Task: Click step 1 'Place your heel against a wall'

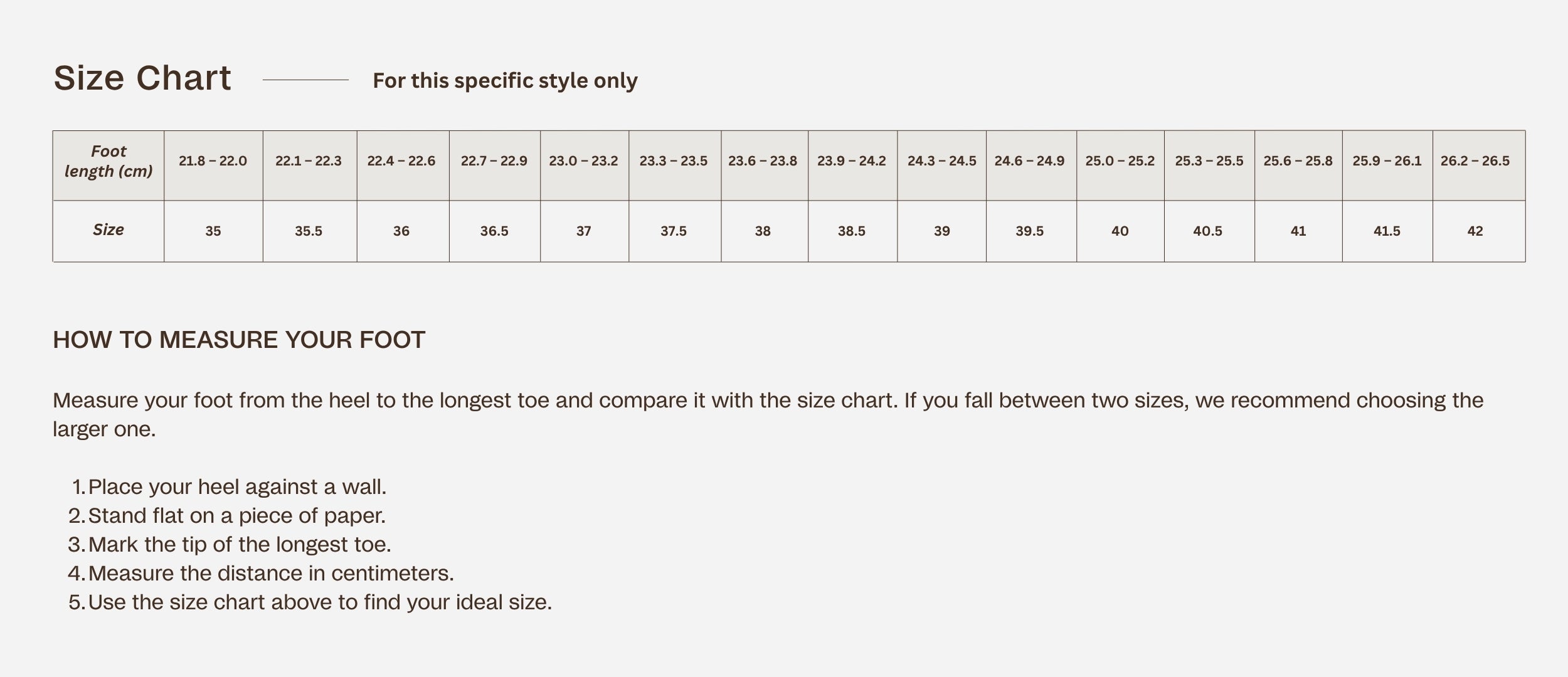Action: tap(237, 487)
